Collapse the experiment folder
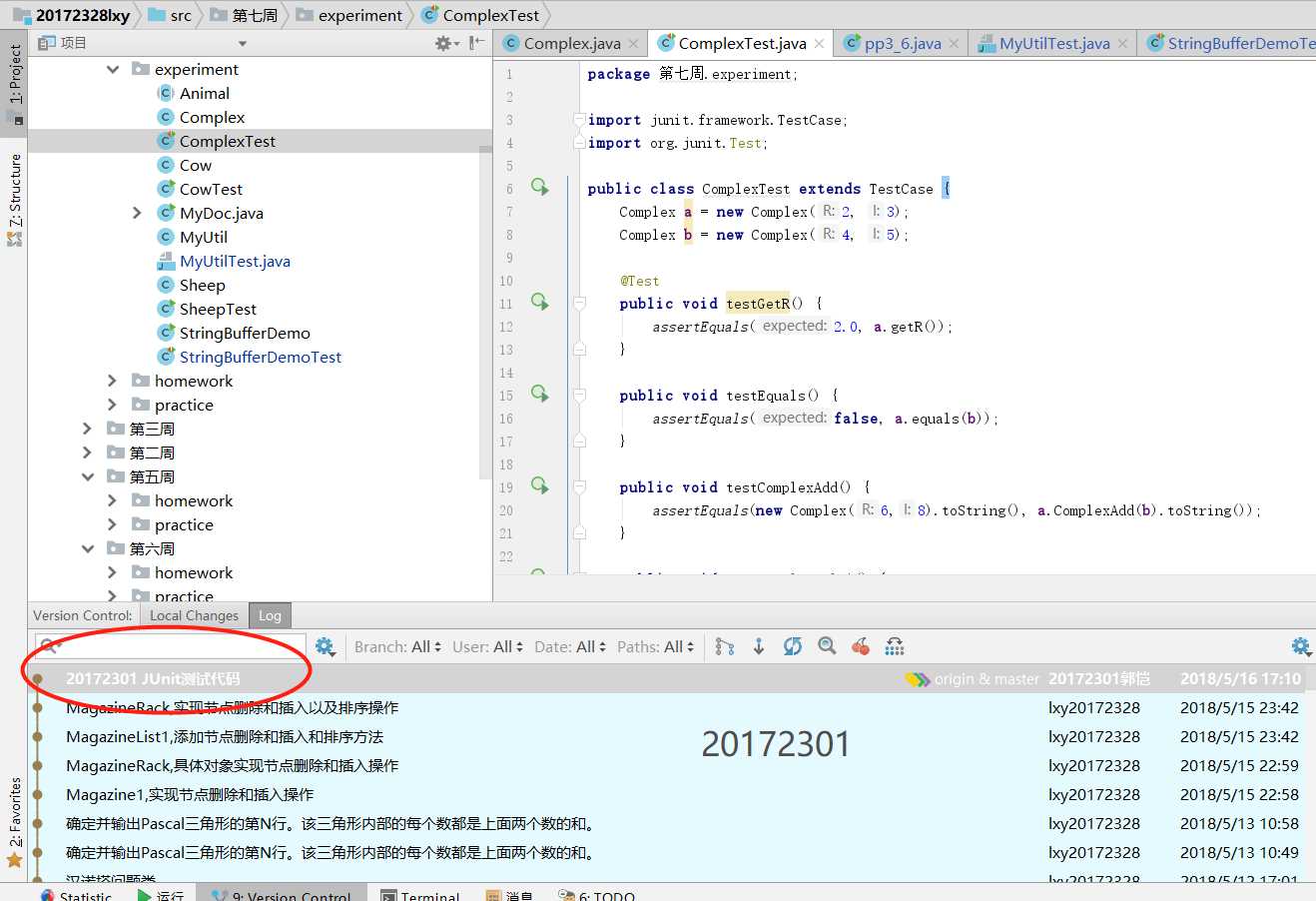1316x901 pixels. tap(113, 69)
